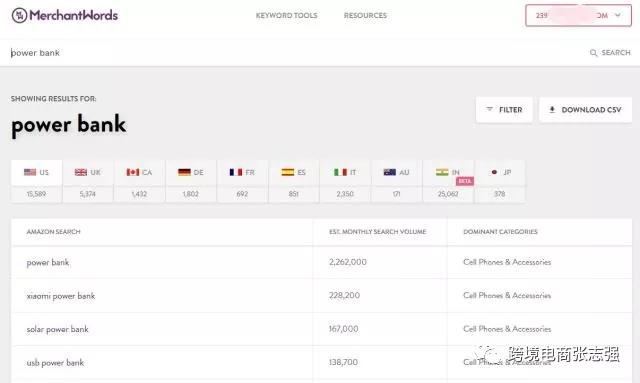This screenshot has width=640, height=383.
Task: Select the France flag marketplace
Action: [x=236, y=172]
